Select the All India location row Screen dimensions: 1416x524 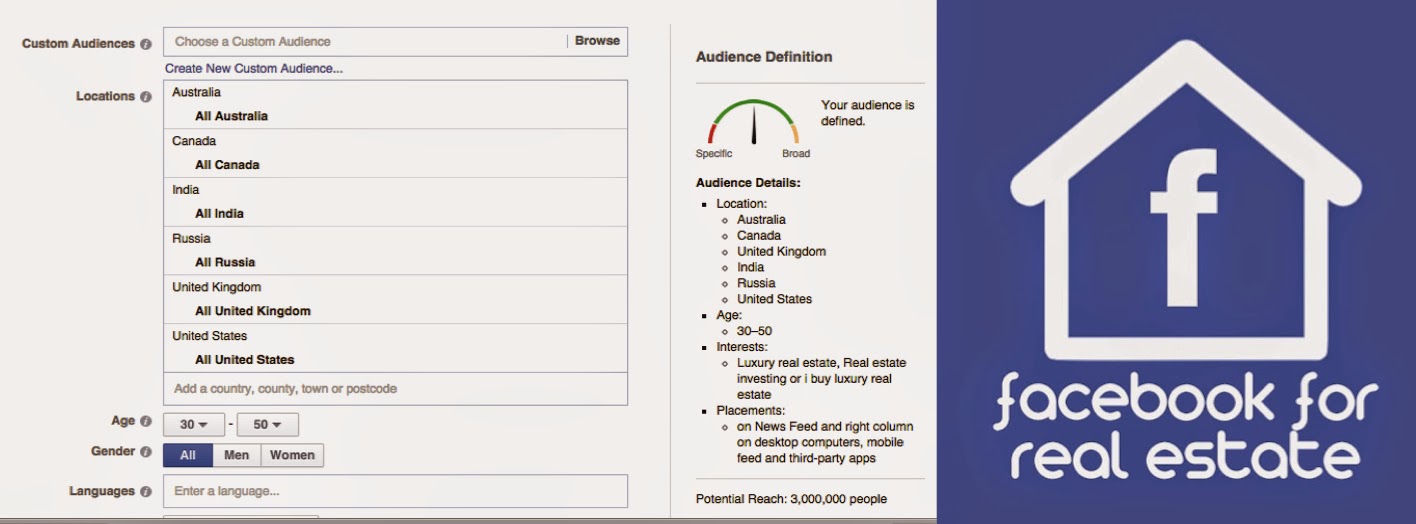click(x=395, y=214)
